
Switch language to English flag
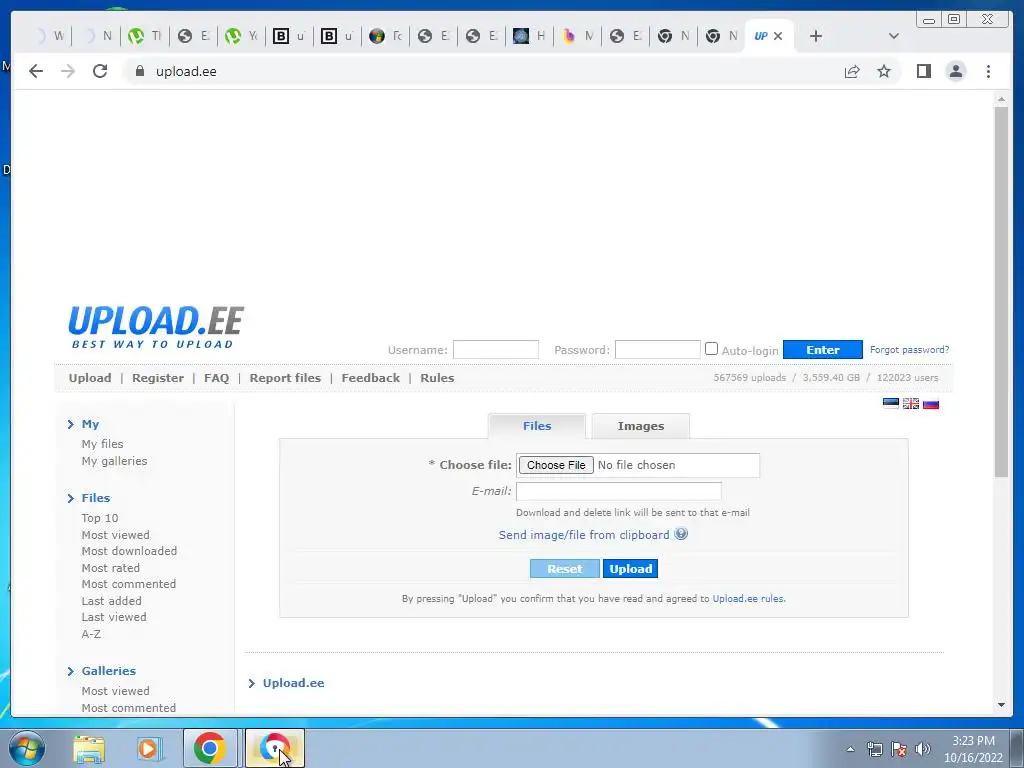[910, 403]
